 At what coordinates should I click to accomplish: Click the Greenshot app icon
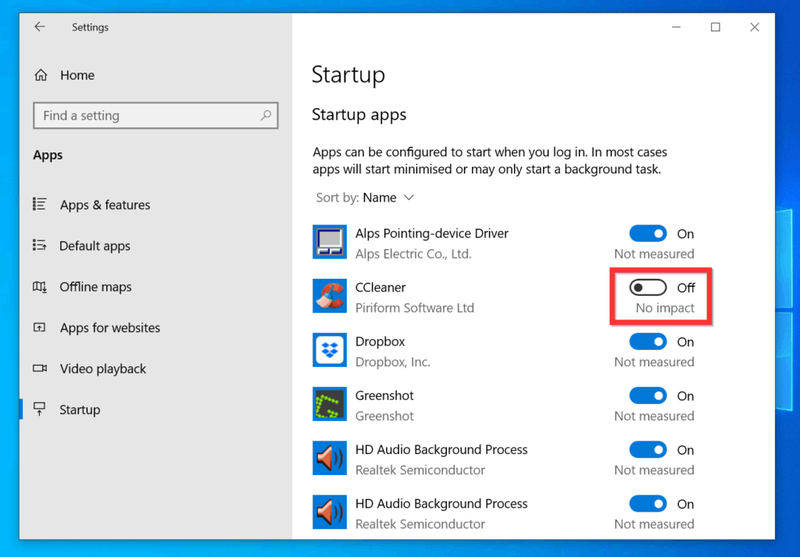330,404
